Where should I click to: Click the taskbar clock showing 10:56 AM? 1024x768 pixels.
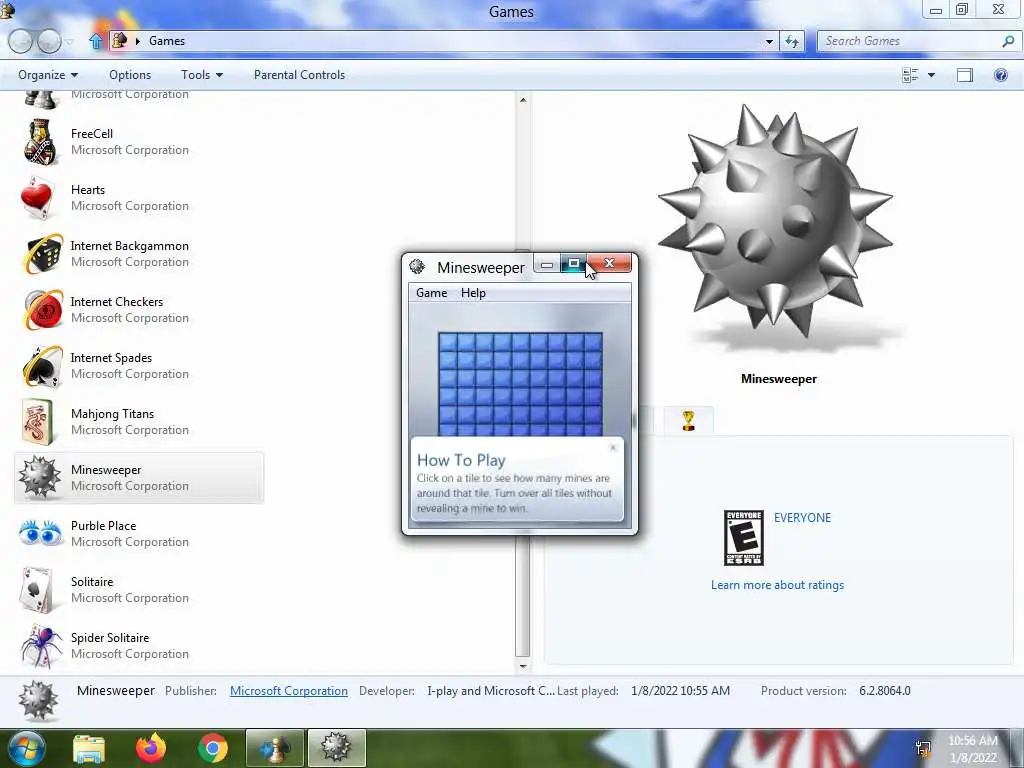(x=973, y=749)
